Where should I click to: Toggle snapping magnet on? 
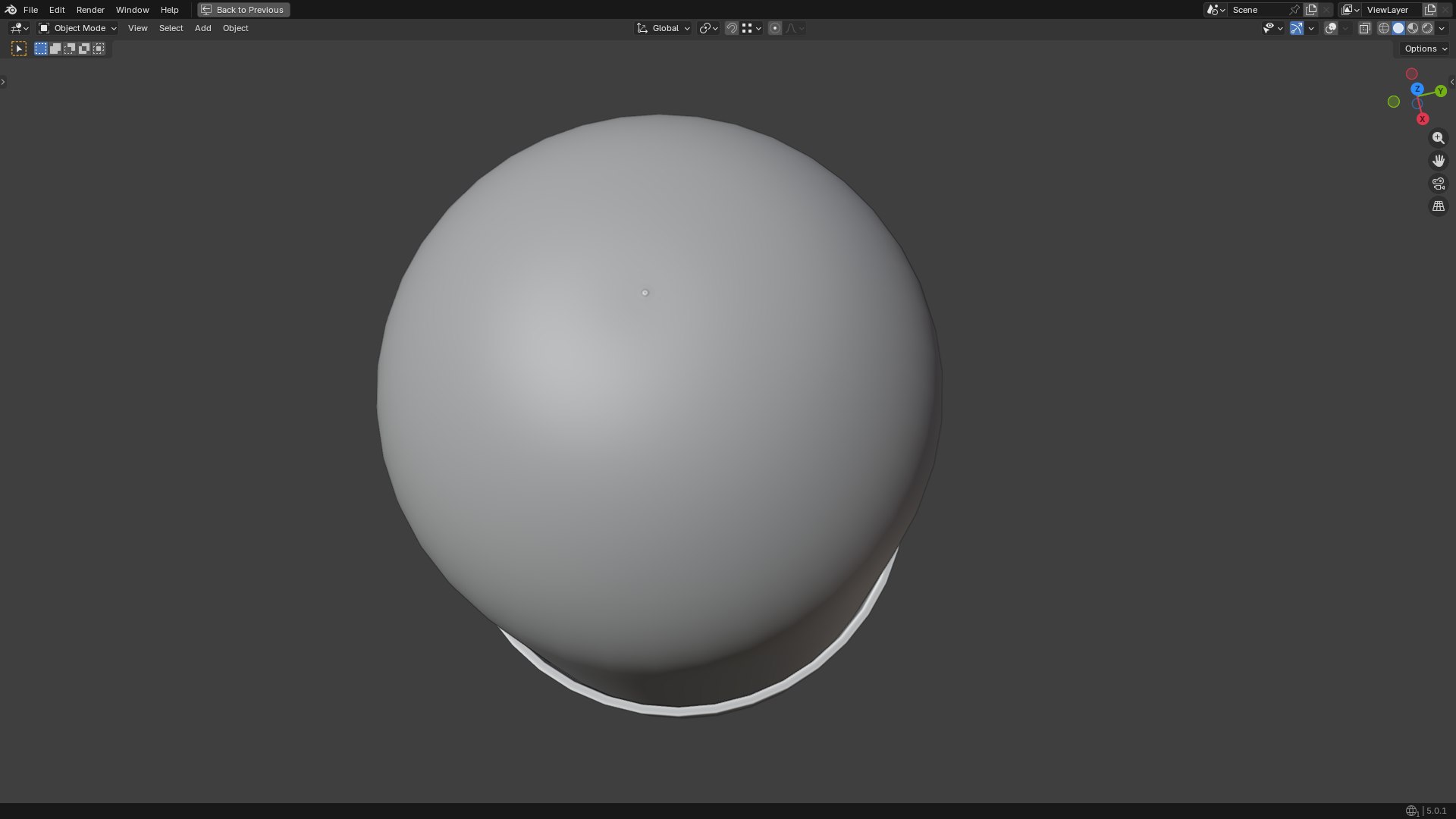[x=732, y=28]
